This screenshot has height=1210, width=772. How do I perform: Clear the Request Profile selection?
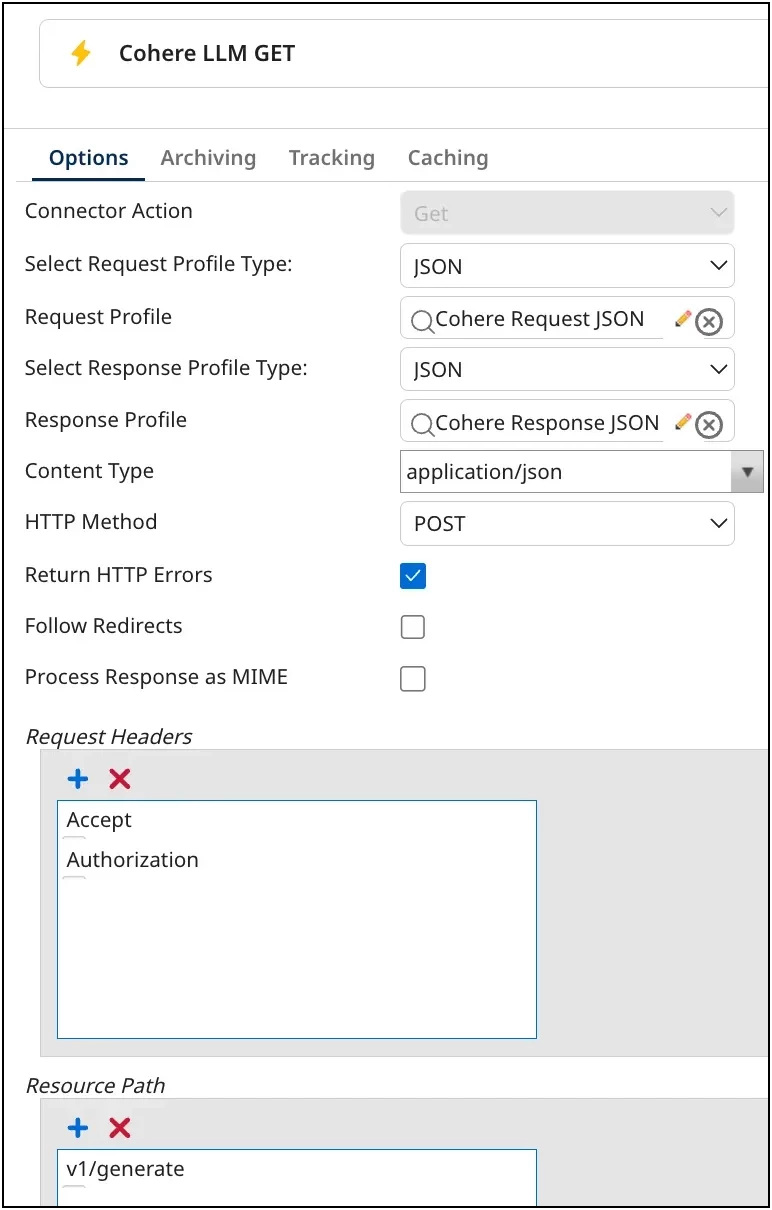coord(709,321)
